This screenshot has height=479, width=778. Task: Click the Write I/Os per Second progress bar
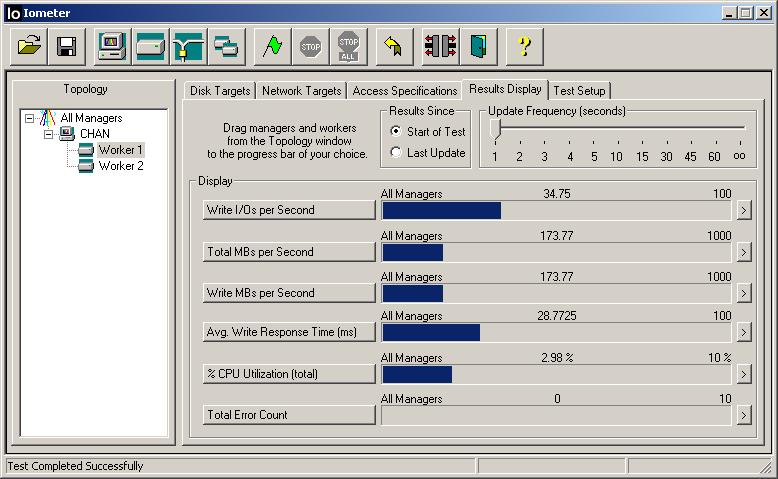point(556,210)
